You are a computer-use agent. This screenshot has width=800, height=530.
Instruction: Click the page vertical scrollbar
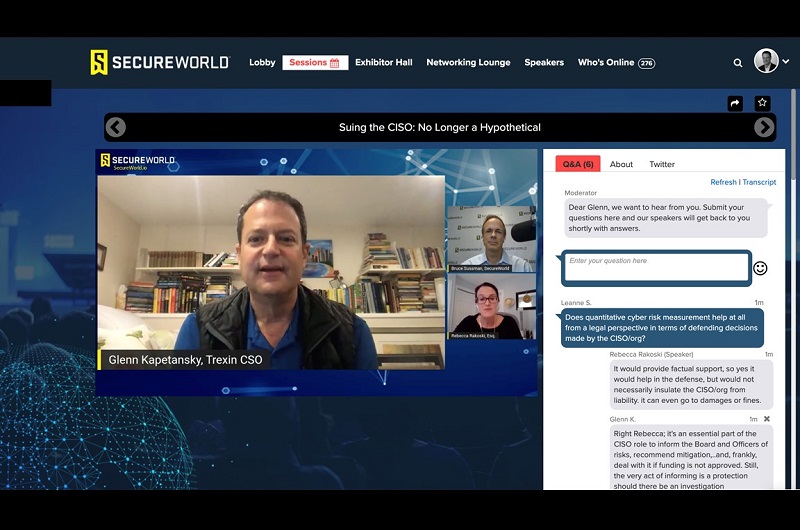pyautogui.click(x=793, y=134)
